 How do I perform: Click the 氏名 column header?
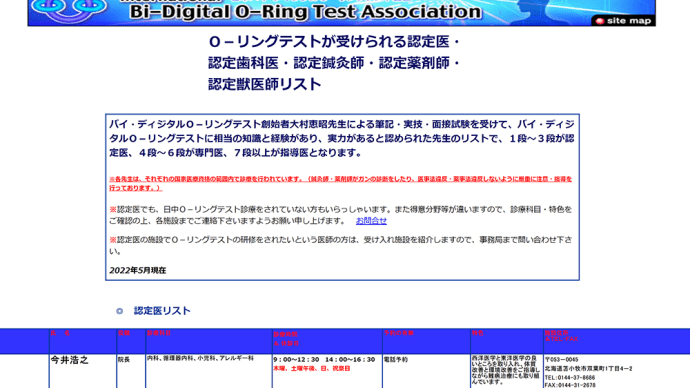60,333
